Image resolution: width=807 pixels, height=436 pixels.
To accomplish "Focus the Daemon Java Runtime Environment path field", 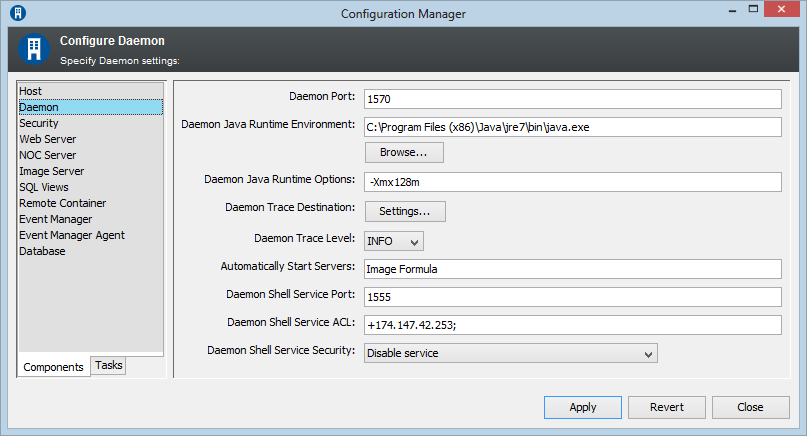I will [x=573, y=127].
